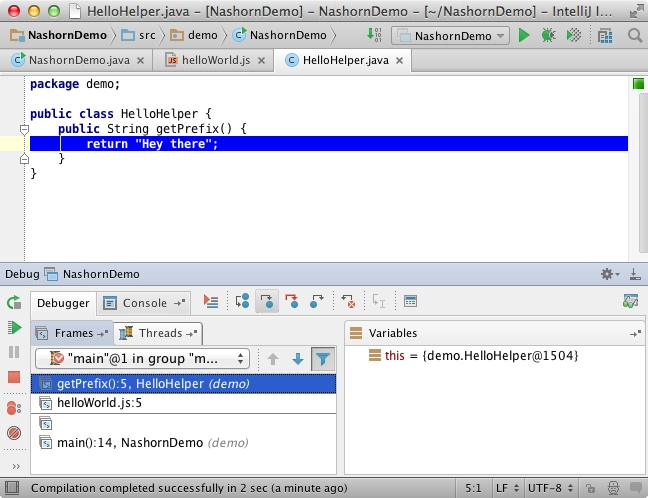
Task: Stop the debug session with red square
Action: tap(14, 377)
